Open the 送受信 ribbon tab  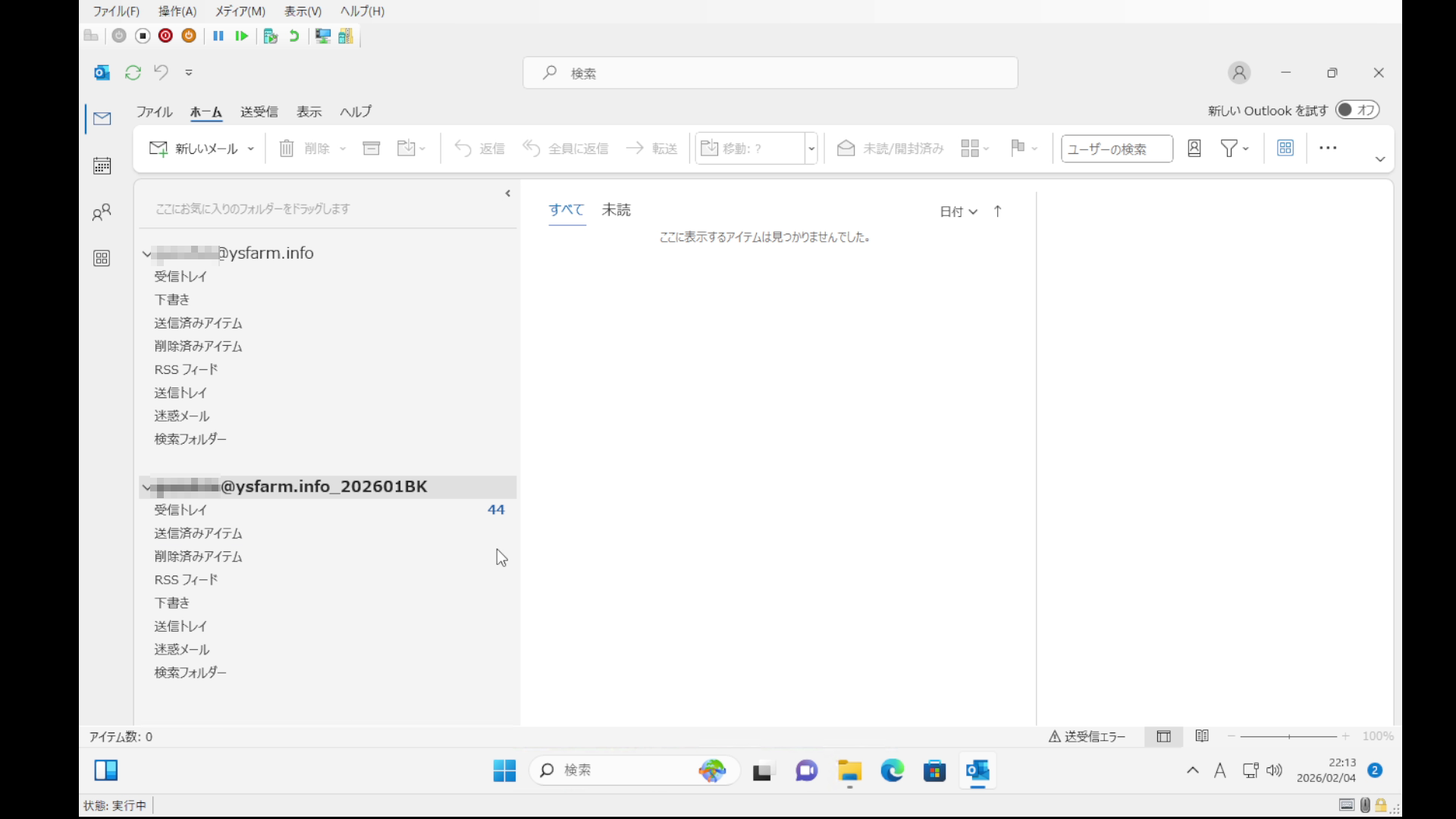(259, 112)
